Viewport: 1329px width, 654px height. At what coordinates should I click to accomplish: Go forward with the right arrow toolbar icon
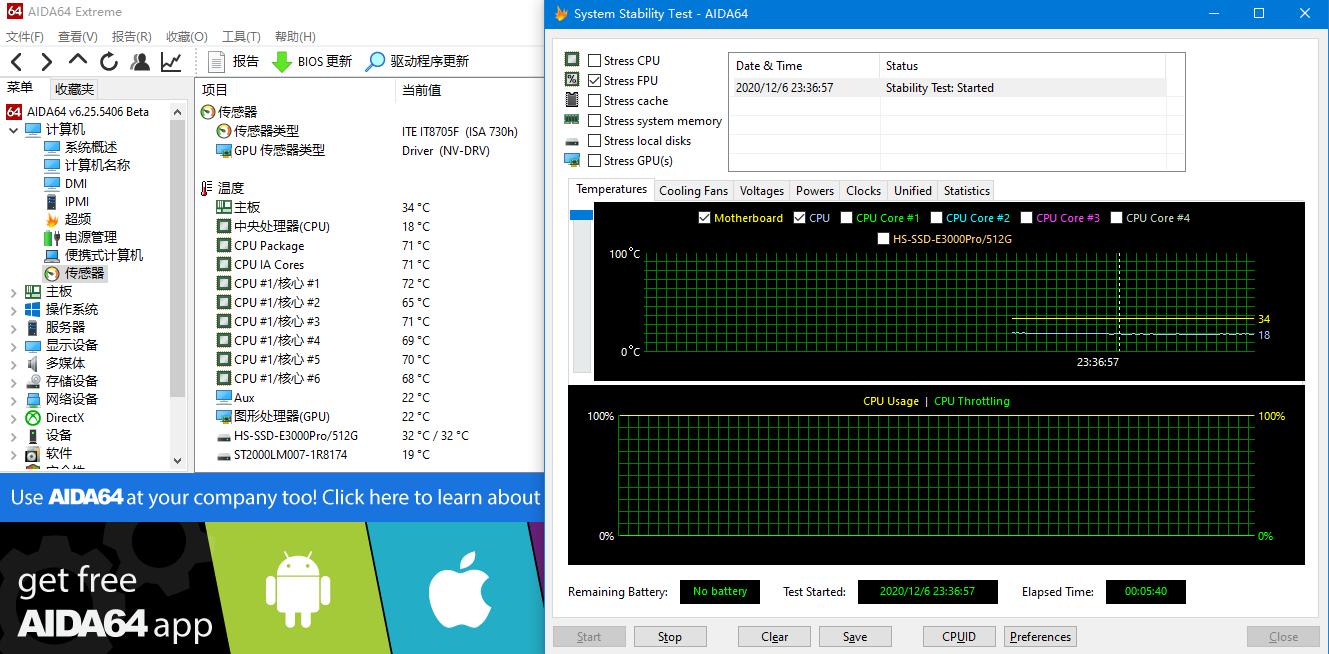pyautogui.click(x=46, y=62)
